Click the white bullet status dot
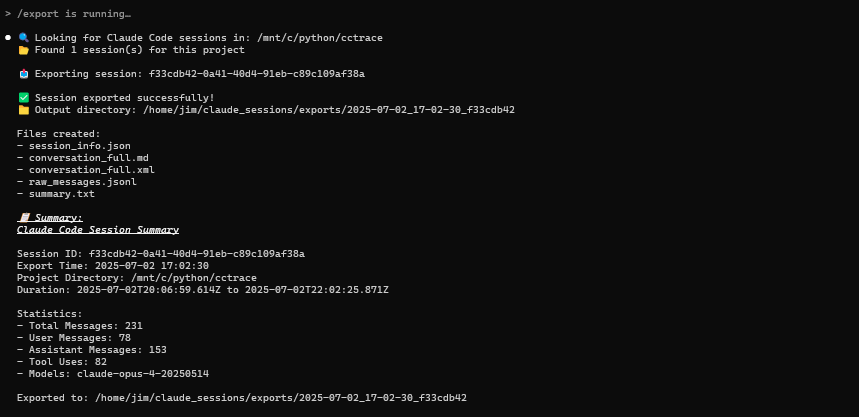The image size is (859, 417). coord(8,38)
